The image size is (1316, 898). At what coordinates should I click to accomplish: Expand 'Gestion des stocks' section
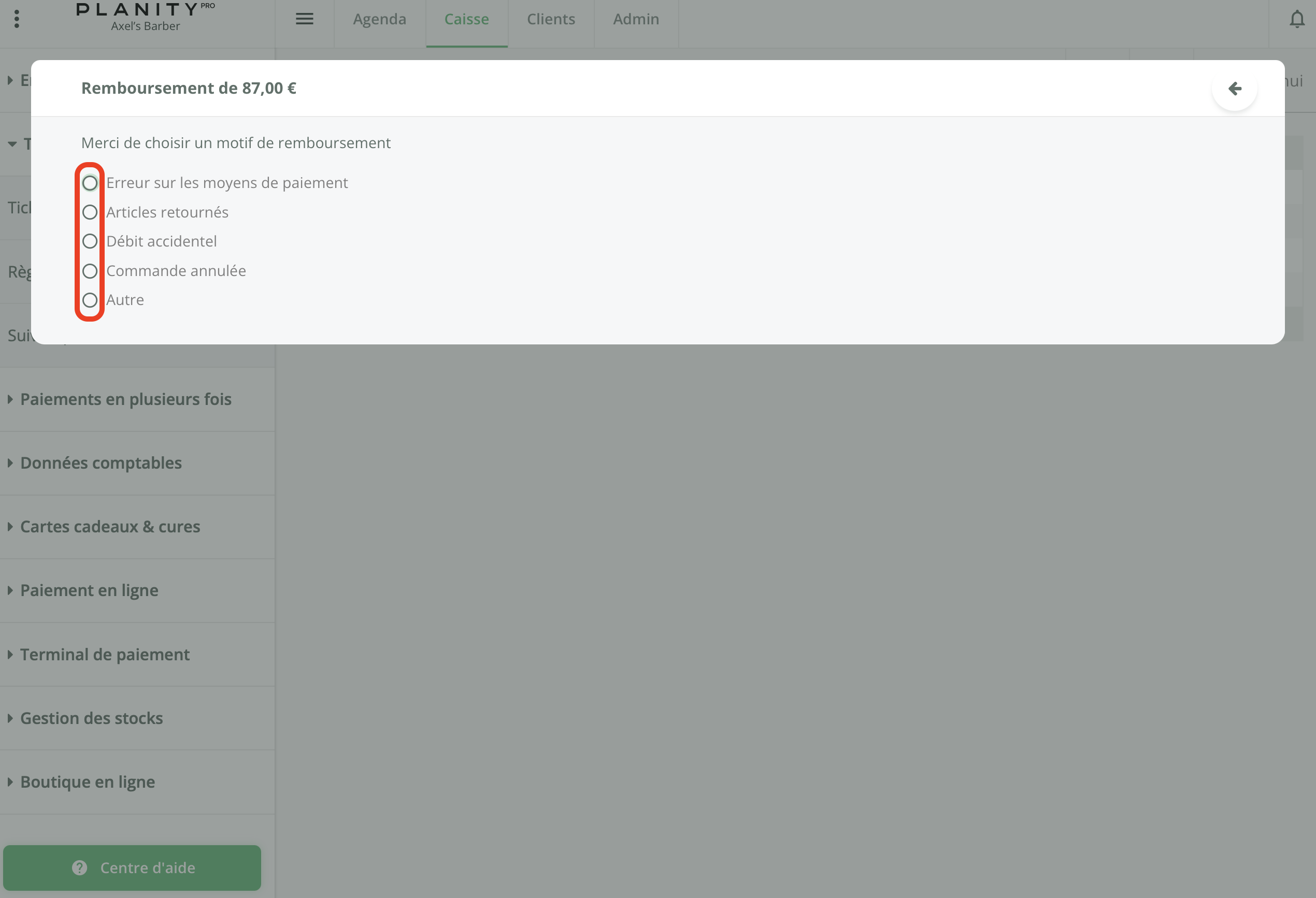[x=91, y=719]
